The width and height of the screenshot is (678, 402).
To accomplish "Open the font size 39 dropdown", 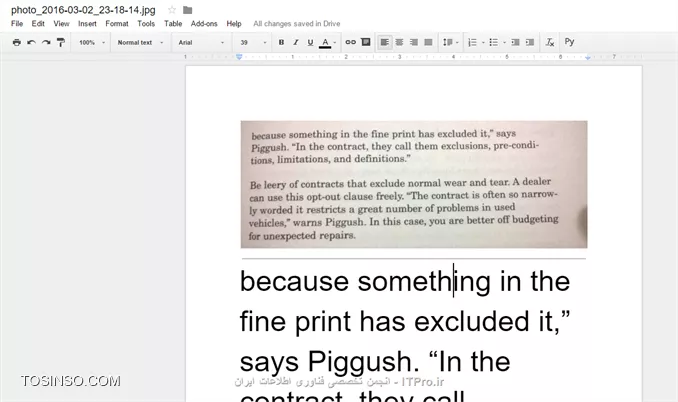I will tap(253, 42).
